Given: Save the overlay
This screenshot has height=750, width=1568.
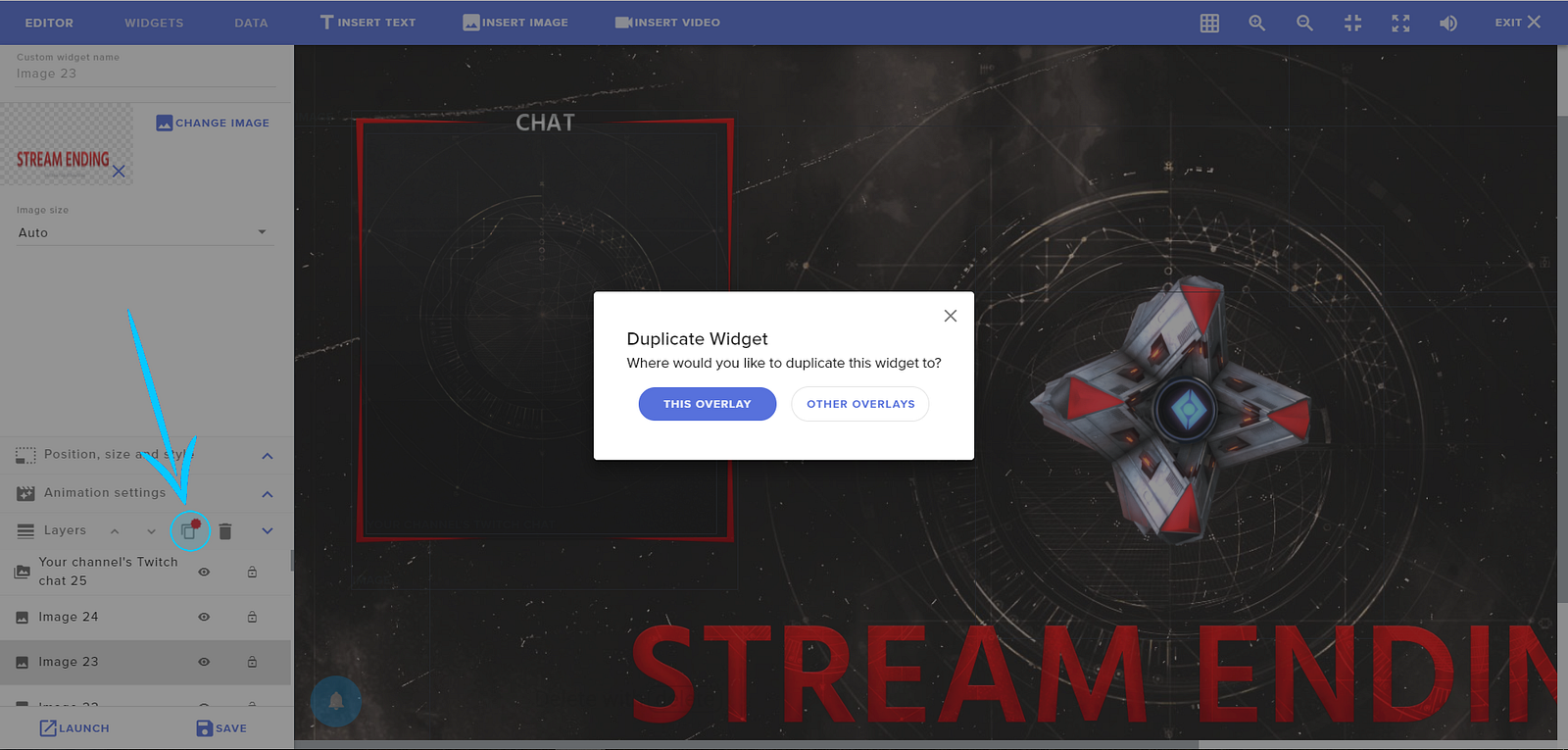Looking at the screenshot, I should click(221, 728).
